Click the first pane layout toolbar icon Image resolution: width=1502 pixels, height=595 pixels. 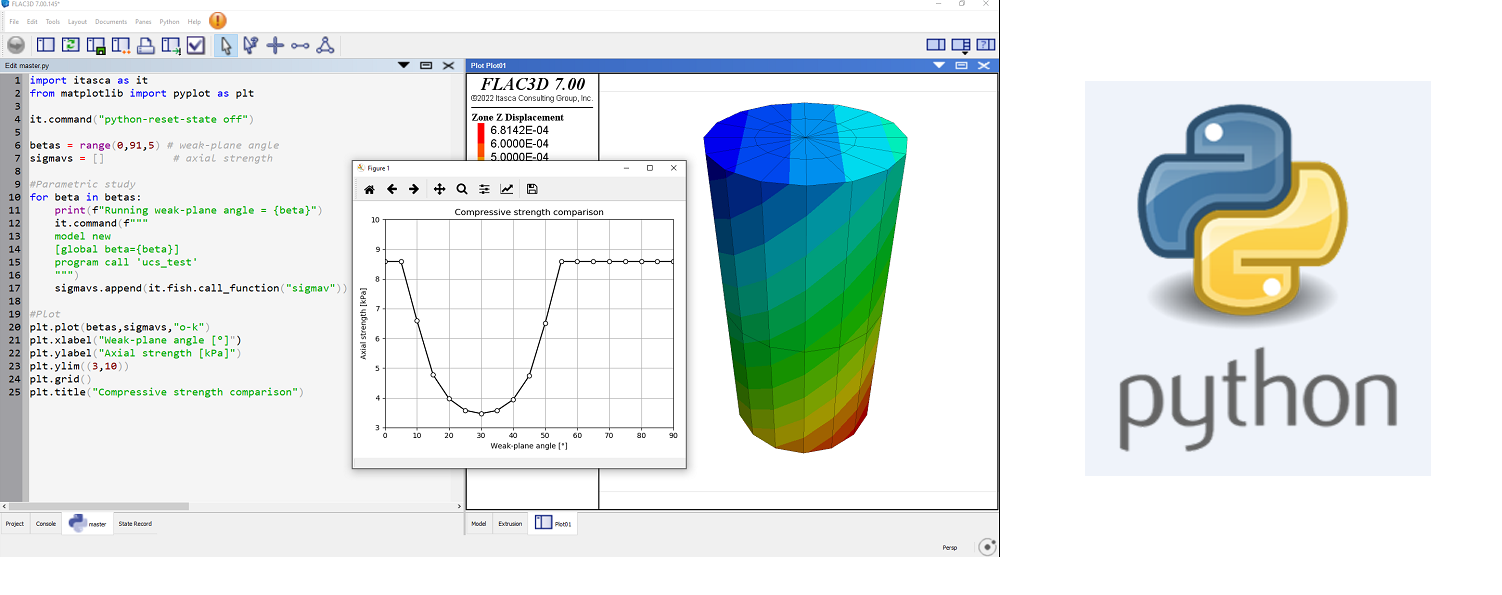click(x=46, y=45)
